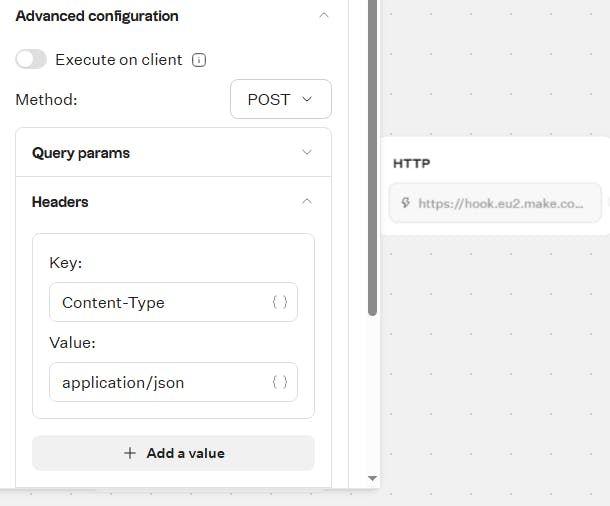Viewport: 610px width, 506px height.
Task: Collapse Advanced configuration using its chevron
Action: pyautogui.click(x=322, y=16)
